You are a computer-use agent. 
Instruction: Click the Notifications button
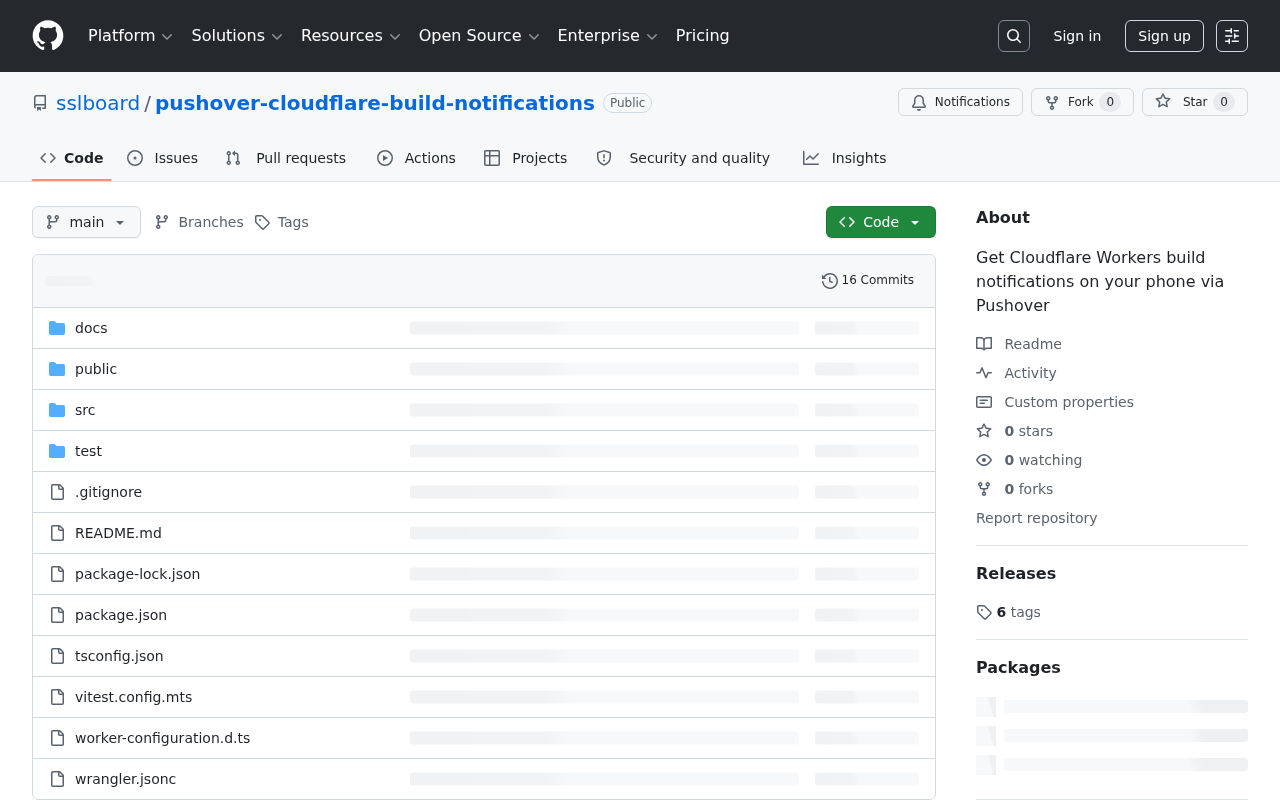click(960, 102)
